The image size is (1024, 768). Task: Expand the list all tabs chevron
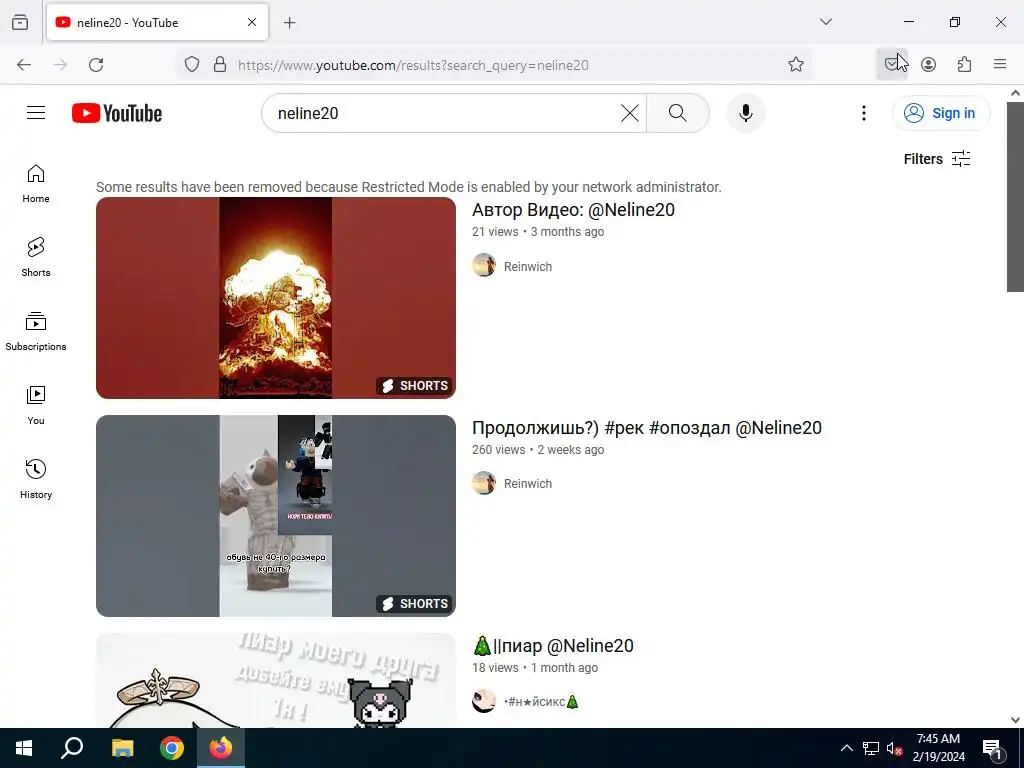point(826,22)
